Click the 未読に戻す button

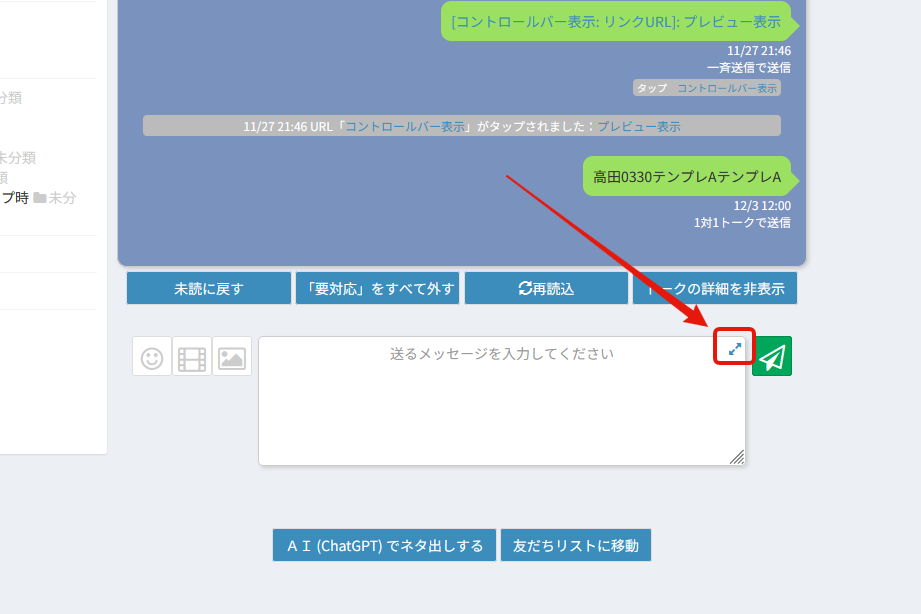(x=208, y=289)
